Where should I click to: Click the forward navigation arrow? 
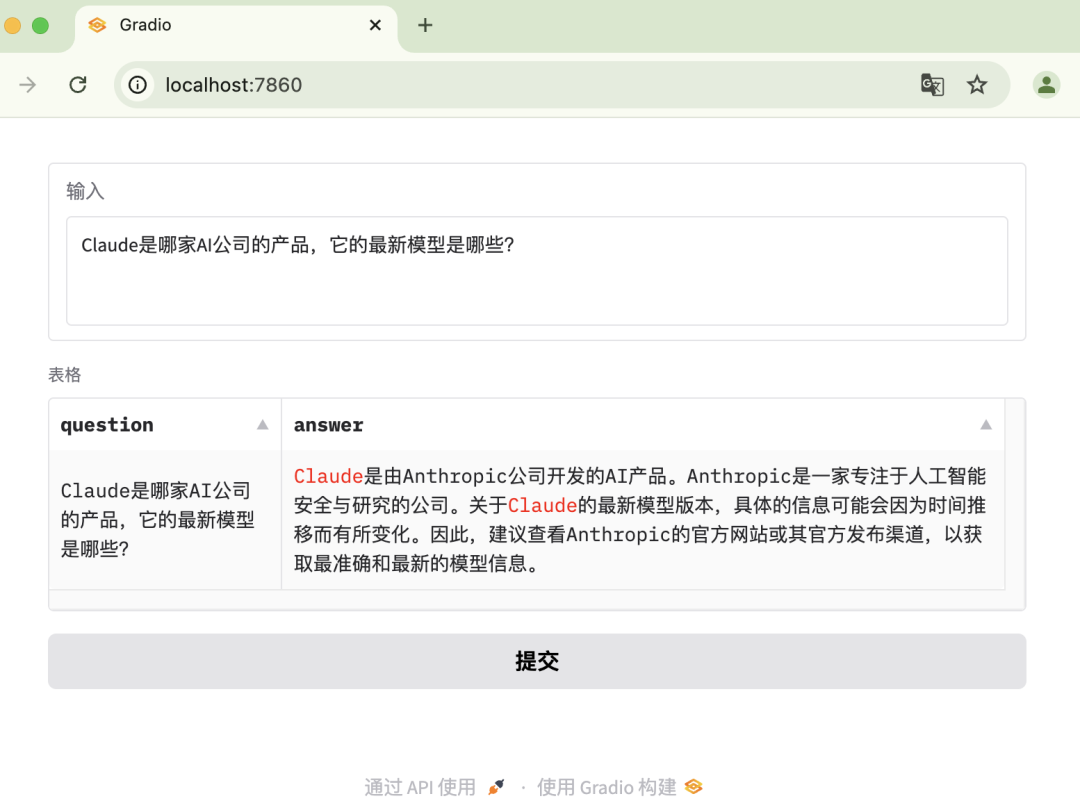28,85
